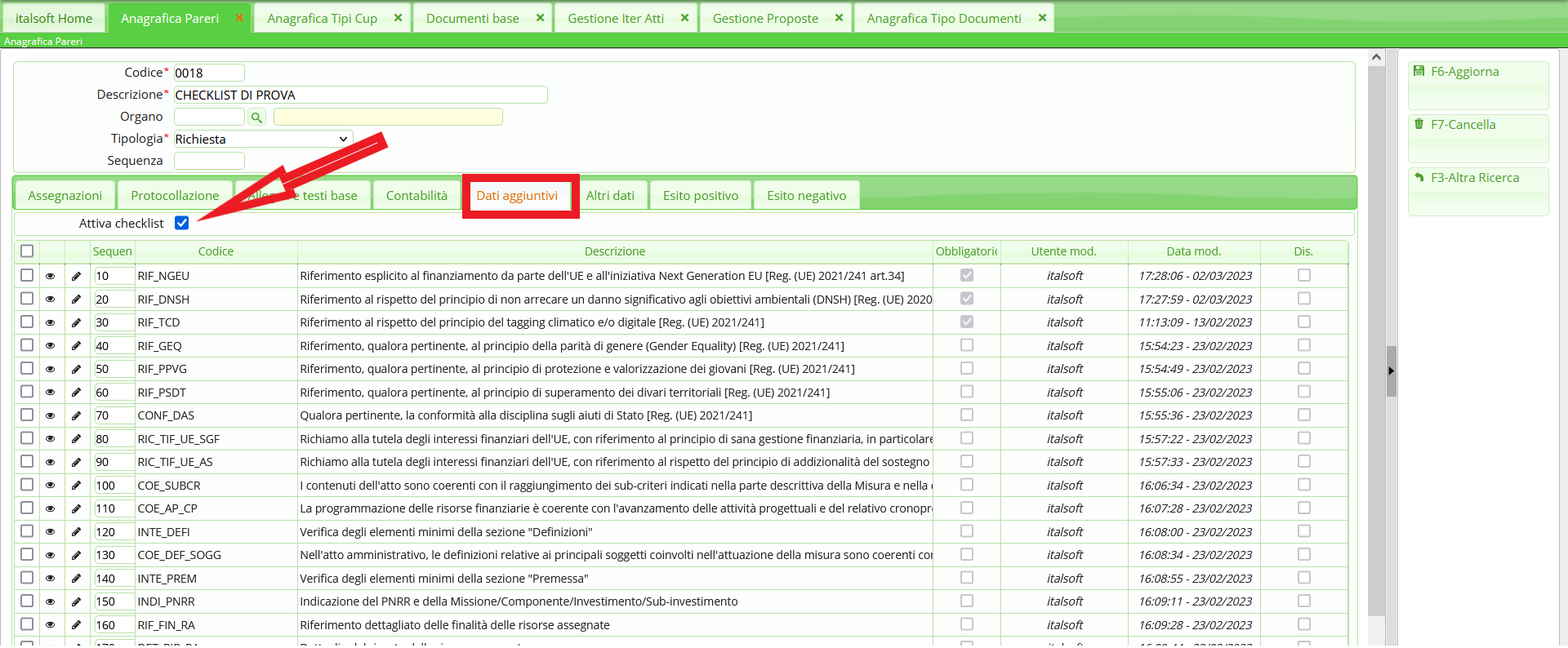Check the Dis. checkbox for RIF_TCD row

point(1303,322)
